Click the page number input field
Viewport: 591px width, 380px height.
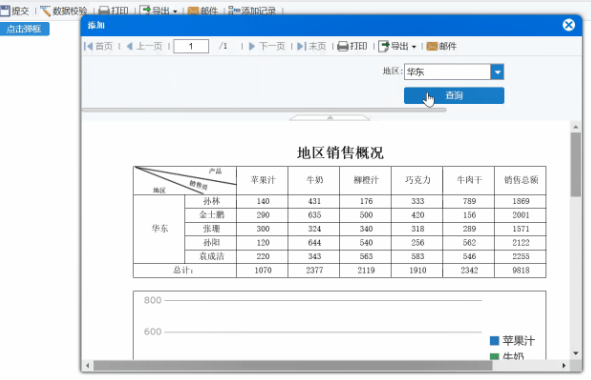click(191, 46)
